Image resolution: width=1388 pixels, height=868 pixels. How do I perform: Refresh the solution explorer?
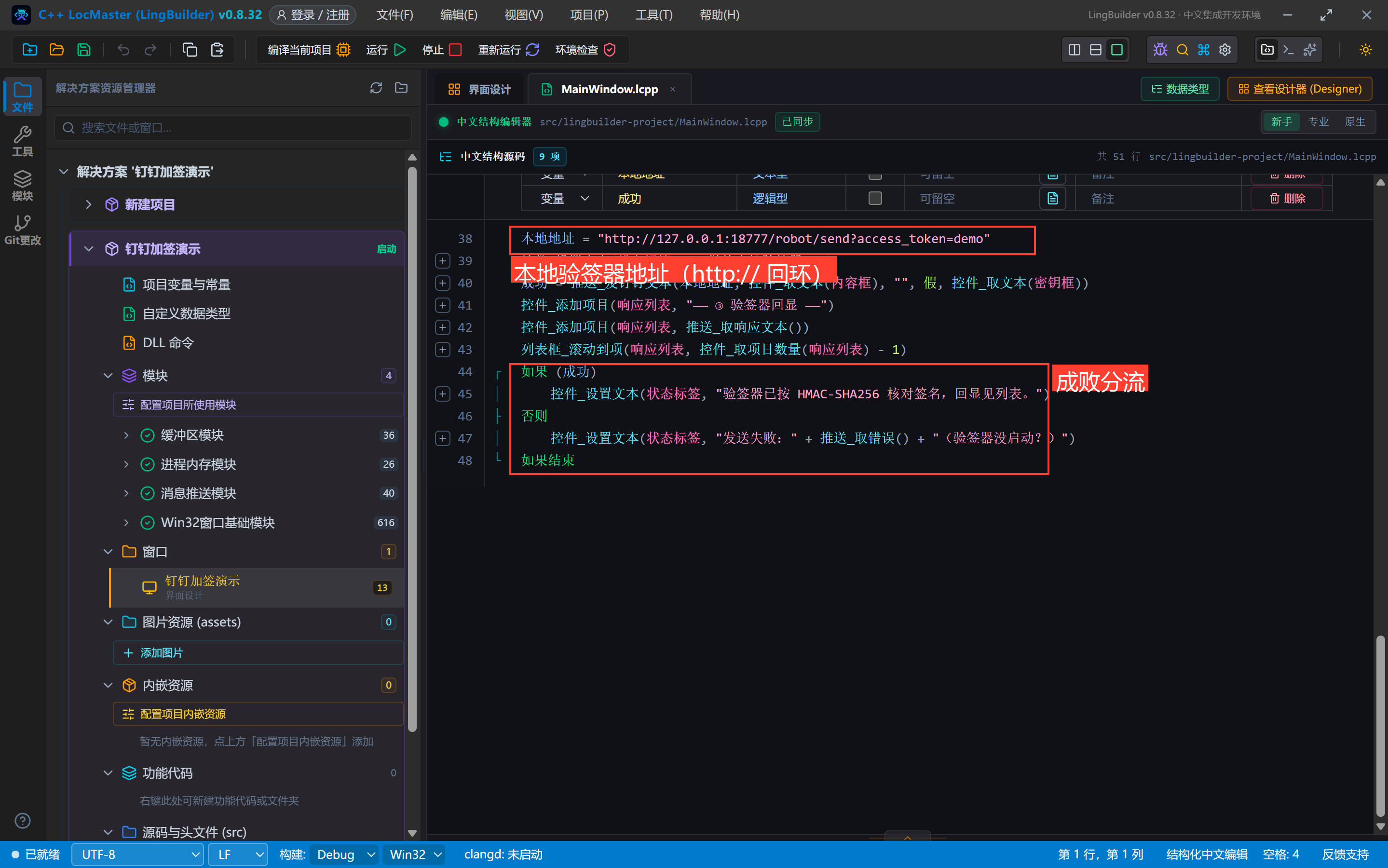click(376, 88)
